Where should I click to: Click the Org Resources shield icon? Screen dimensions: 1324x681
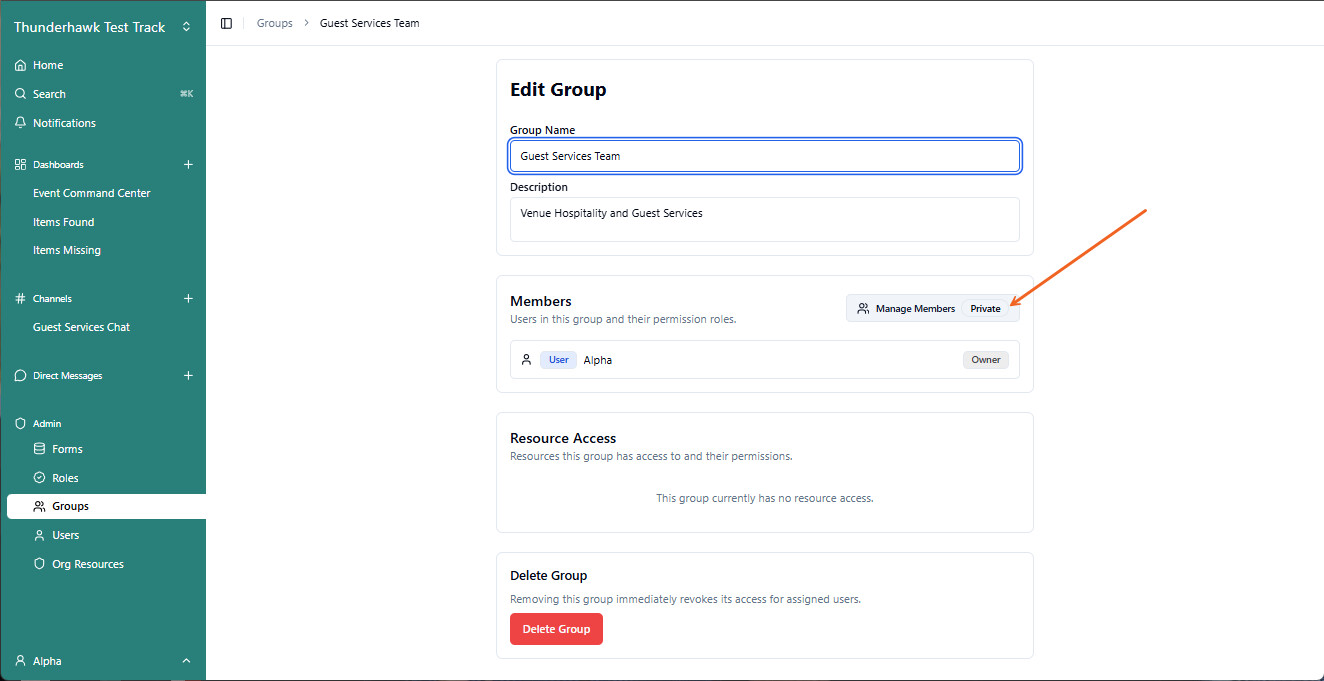click(x=39, y=564)
